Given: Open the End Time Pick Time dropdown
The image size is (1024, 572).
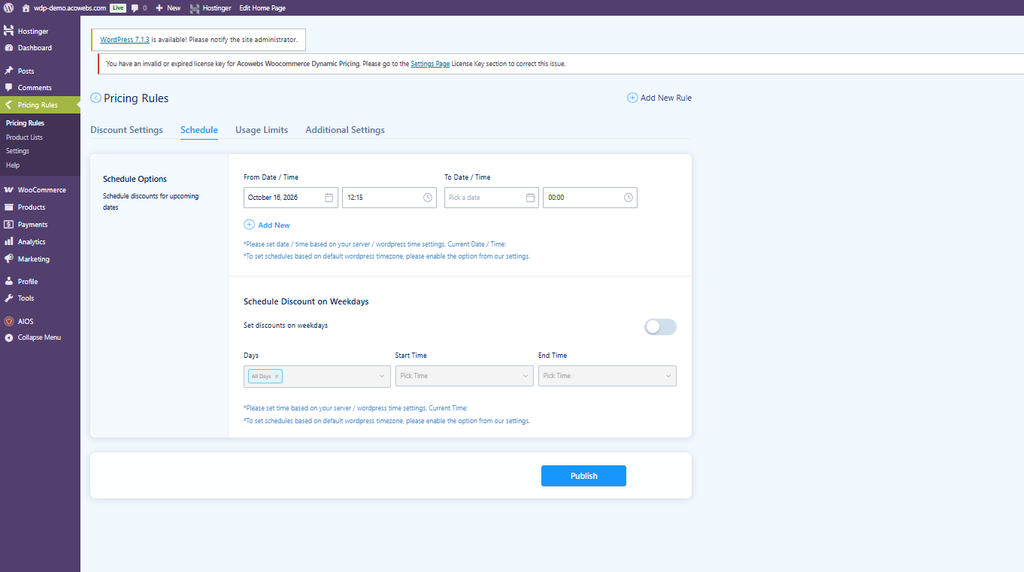Looking at the screenshot, I should tap(607, 376).
